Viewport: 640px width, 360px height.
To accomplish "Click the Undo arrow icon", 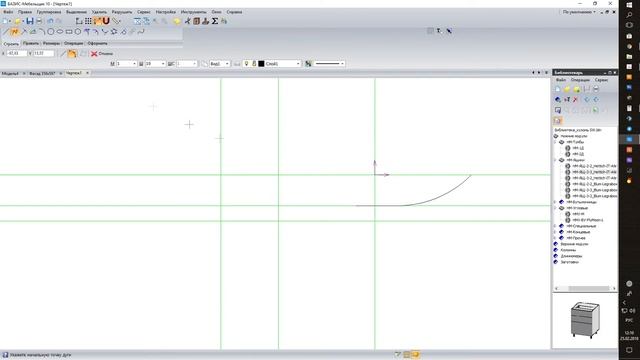I will click(x=50, y=21).
